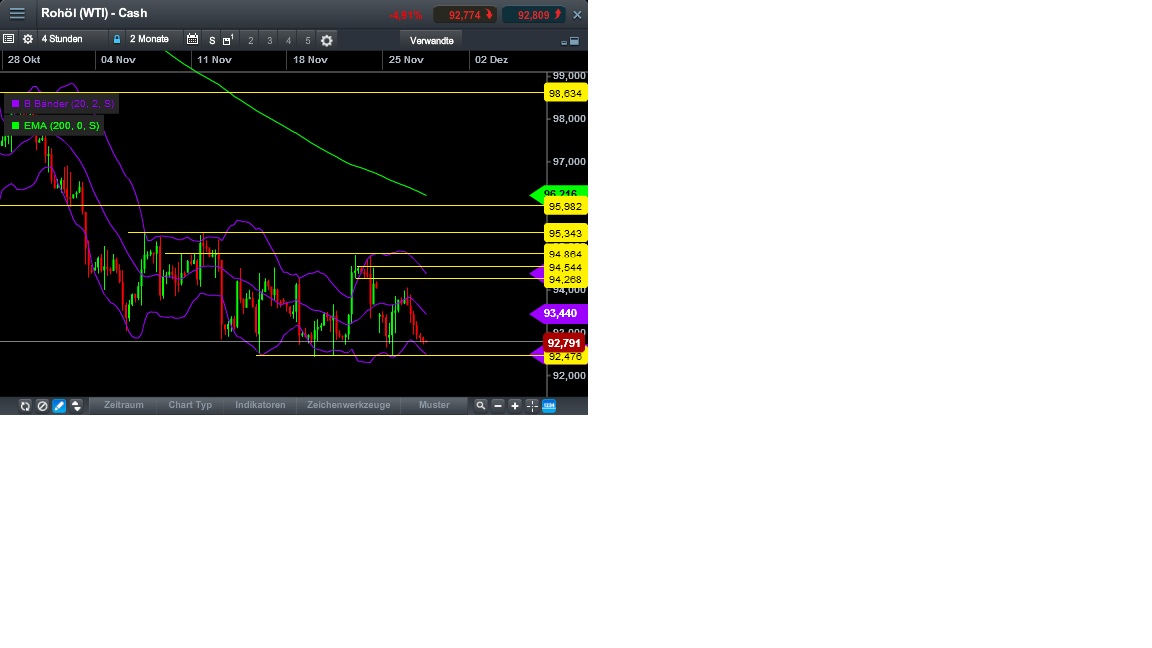Click the magnifier zoom tool

[481, 405]
